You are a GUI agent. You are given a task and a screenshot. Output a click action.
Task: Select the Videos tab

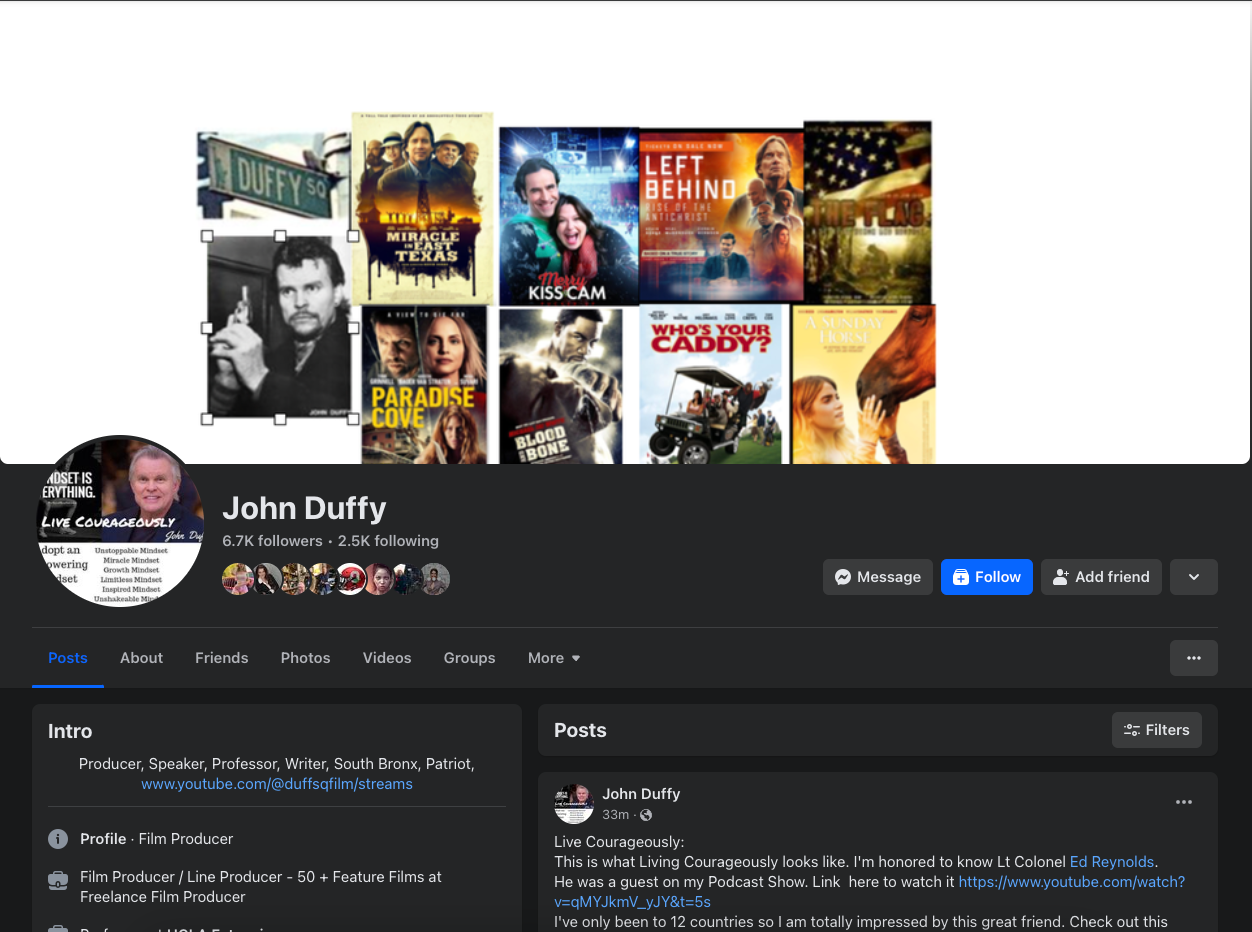387,658
